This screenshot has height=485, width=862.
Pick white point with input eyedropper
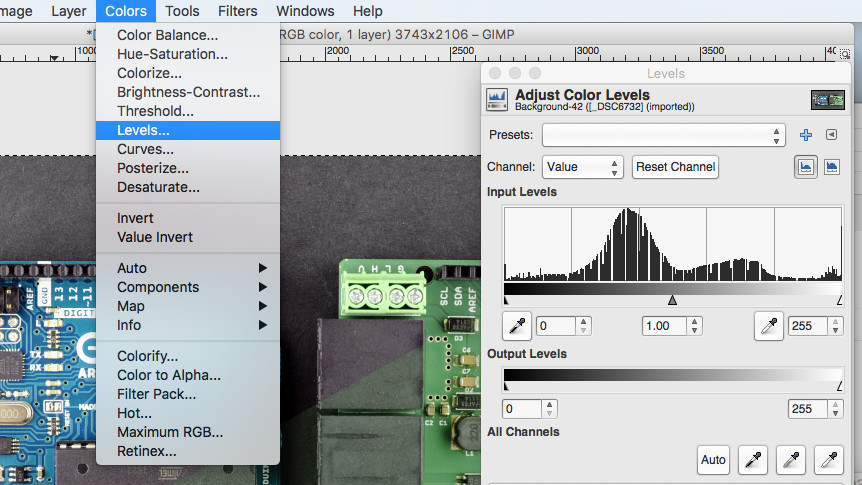768,325
